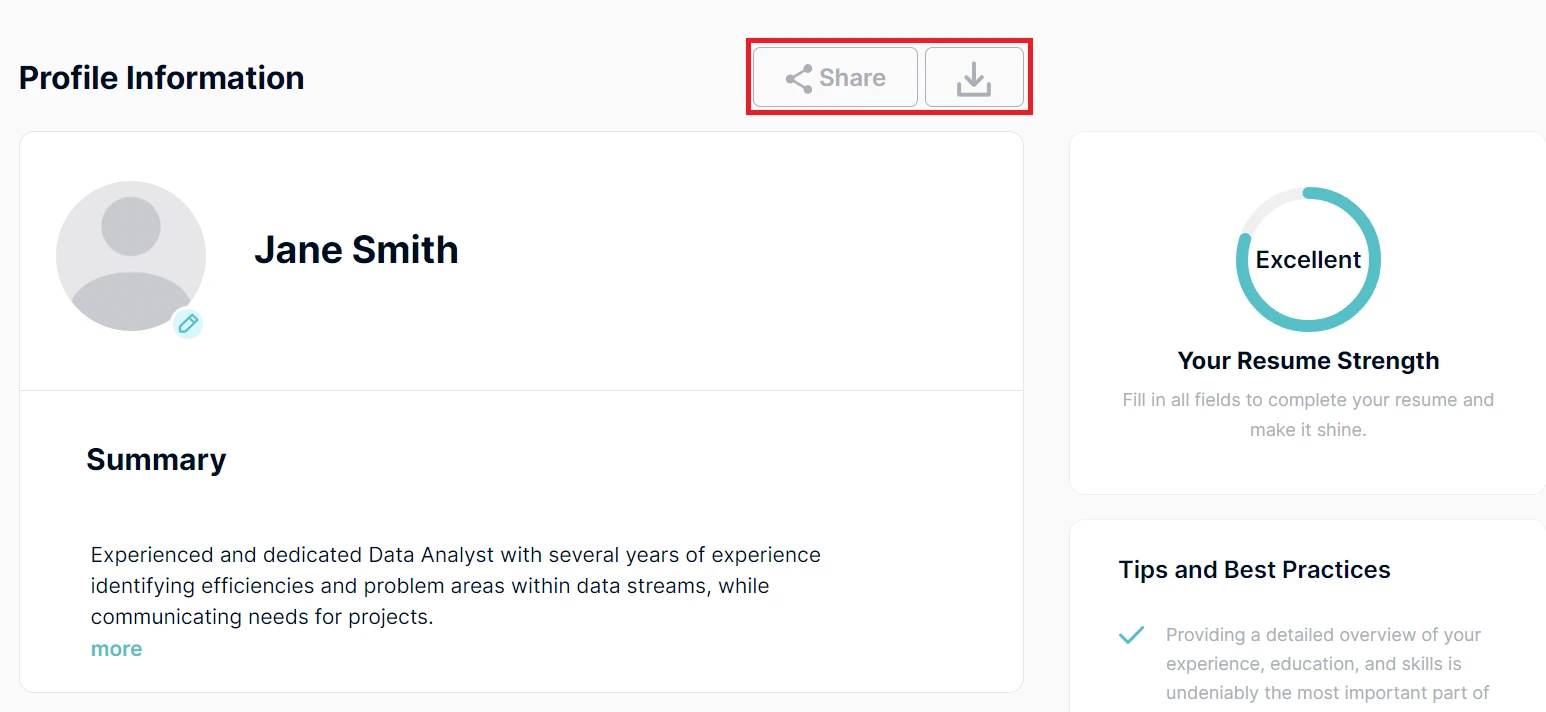Click the teal checkmark icon beside the tip
Viewport: 1546px width, 712px height.
1131,635
